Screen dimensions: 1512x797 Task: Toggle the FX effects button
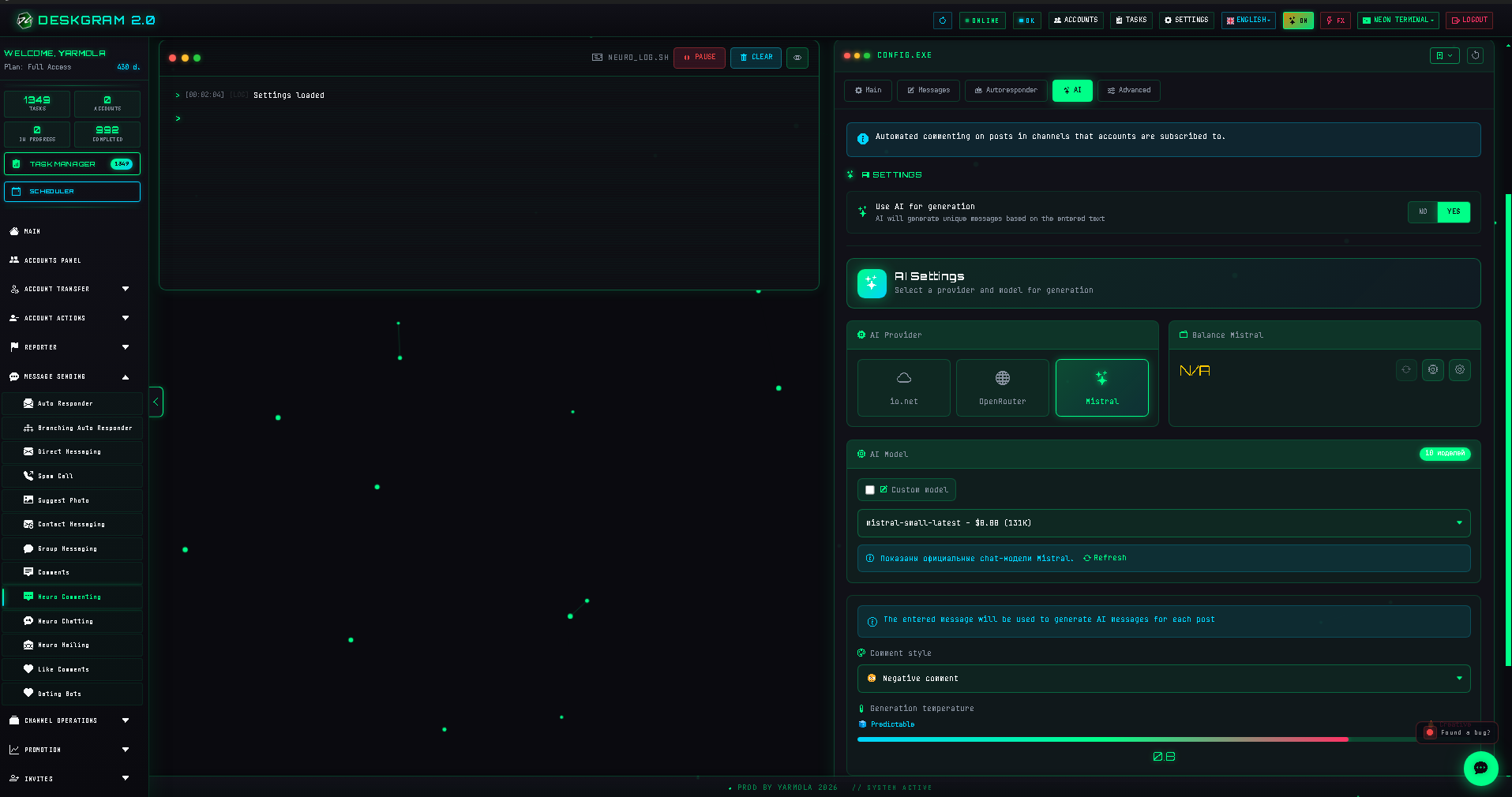click(x=1335, y=21)
